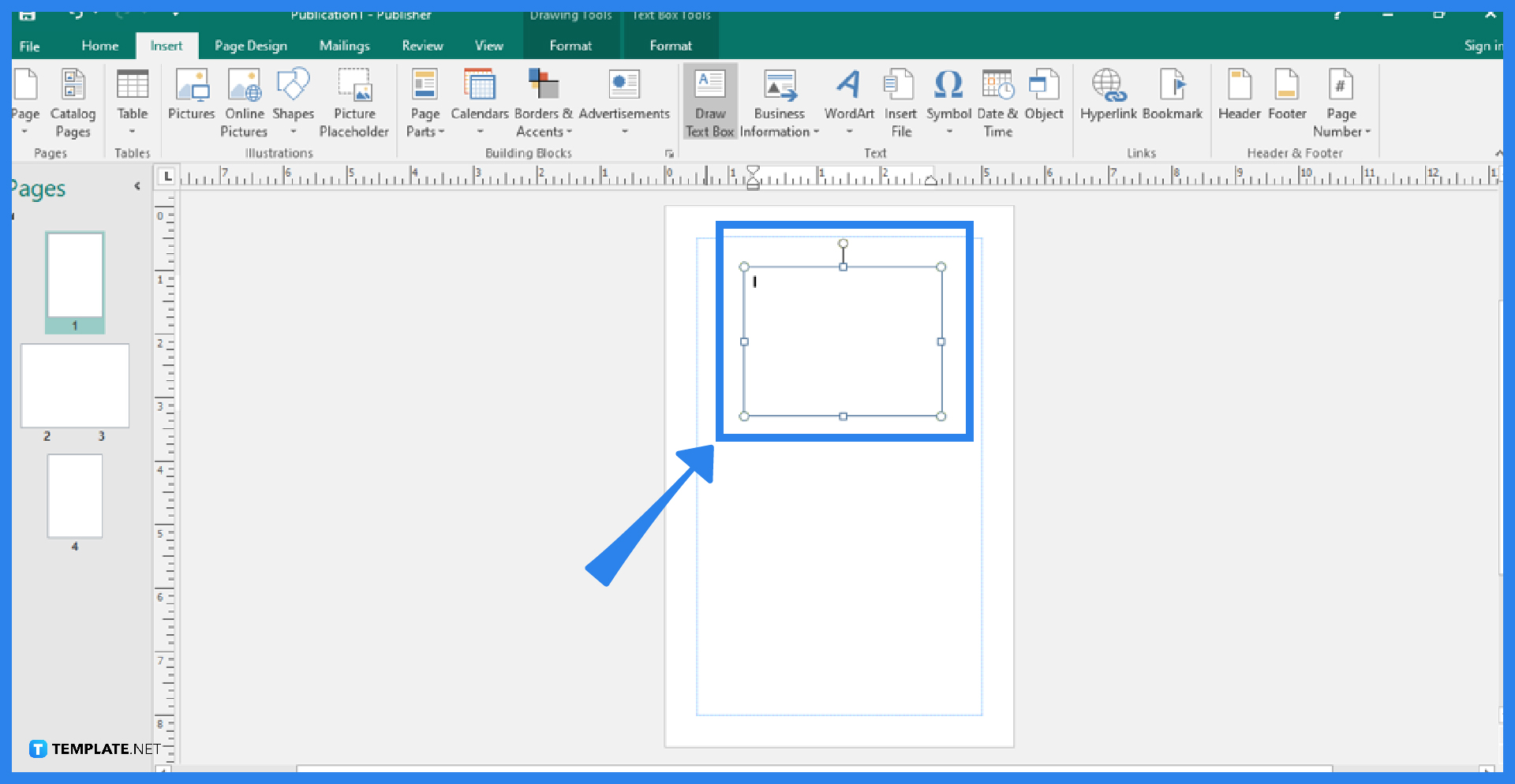Open the Mailings ribbon tab
The image size is (1515, 784).
pos(344,45)
